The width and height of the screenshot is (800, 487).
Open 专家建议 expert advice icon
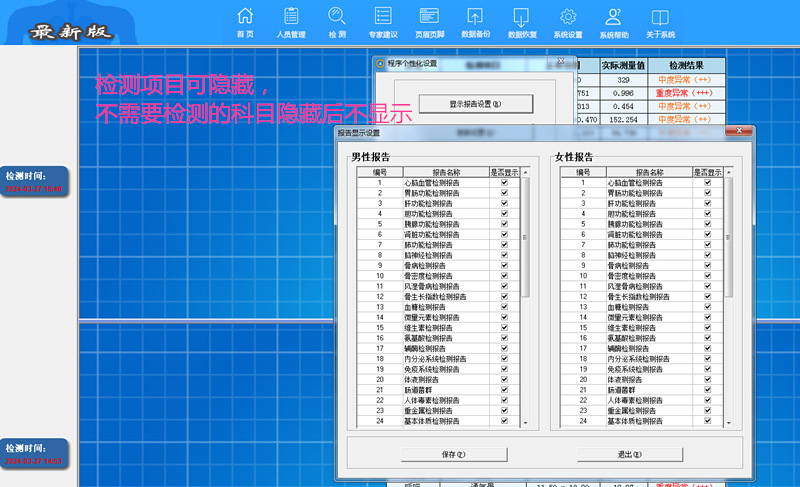point(383,22)
